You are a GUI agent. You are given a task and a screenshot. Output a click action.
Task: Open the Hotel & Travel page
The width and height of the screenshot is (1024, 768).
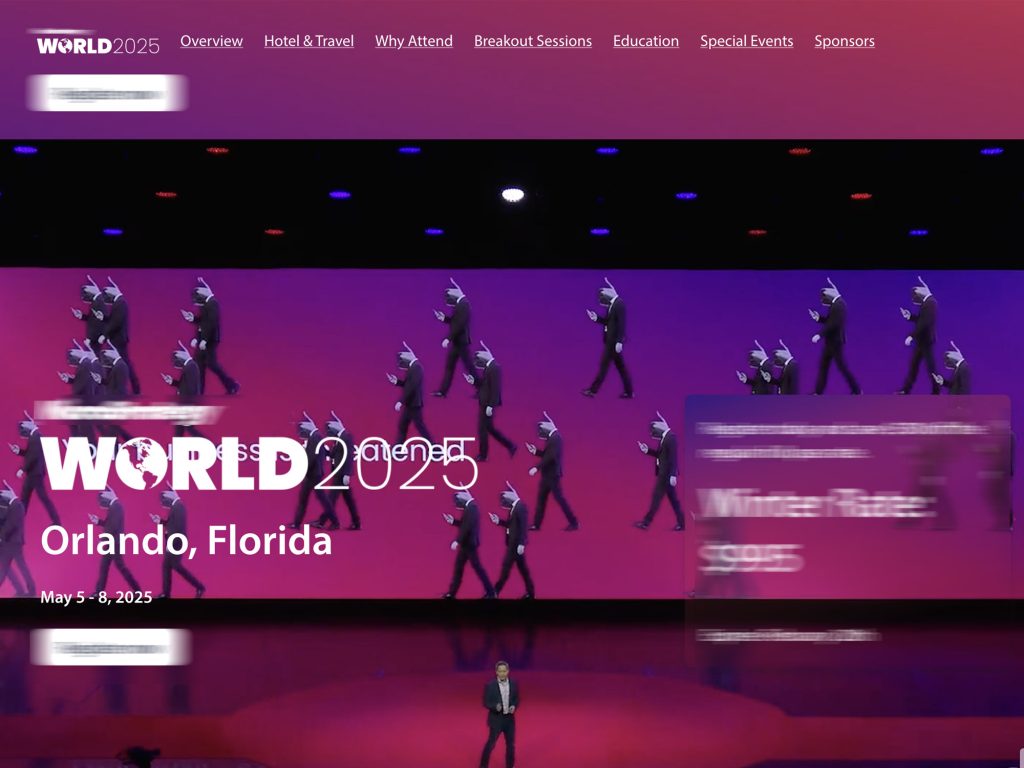(x=308, y=41)
